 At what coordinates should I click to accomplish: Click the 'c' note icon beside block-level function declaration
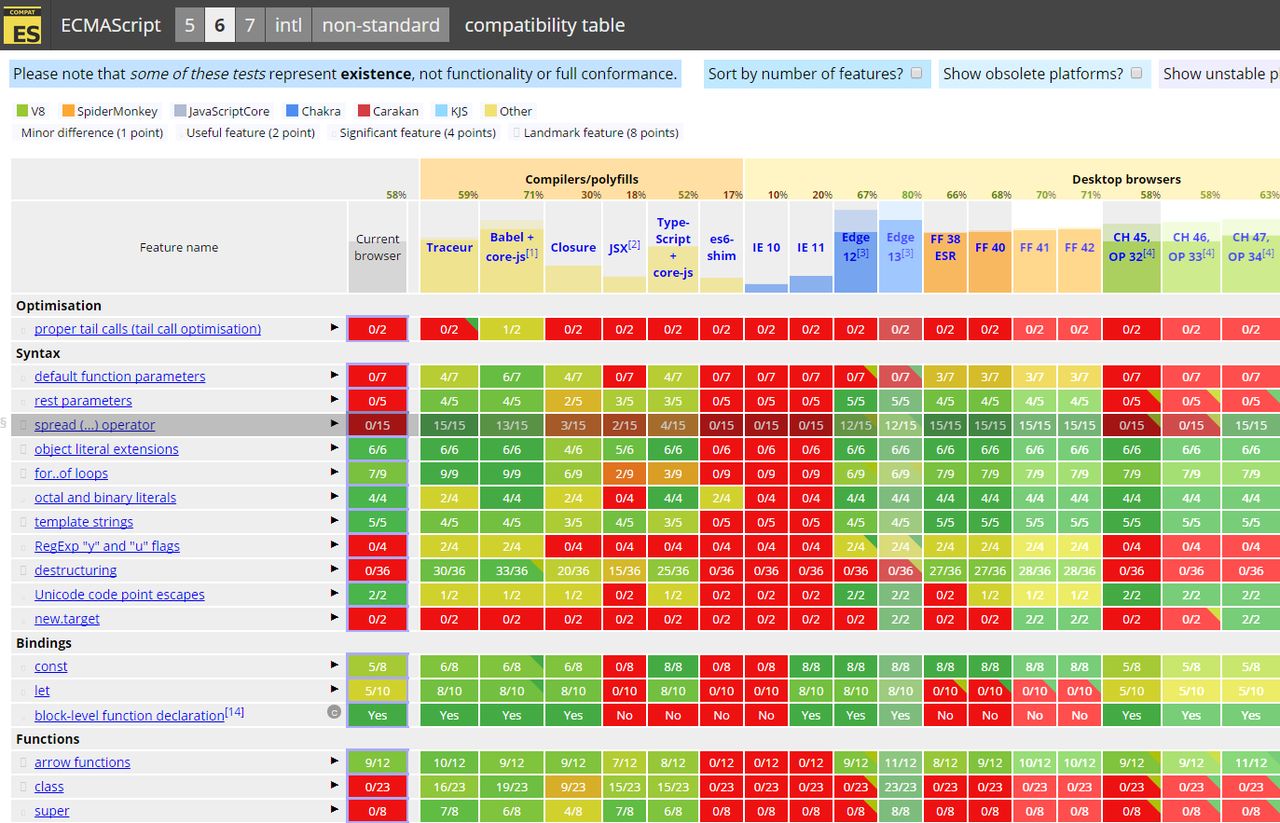tap(334, 712)
